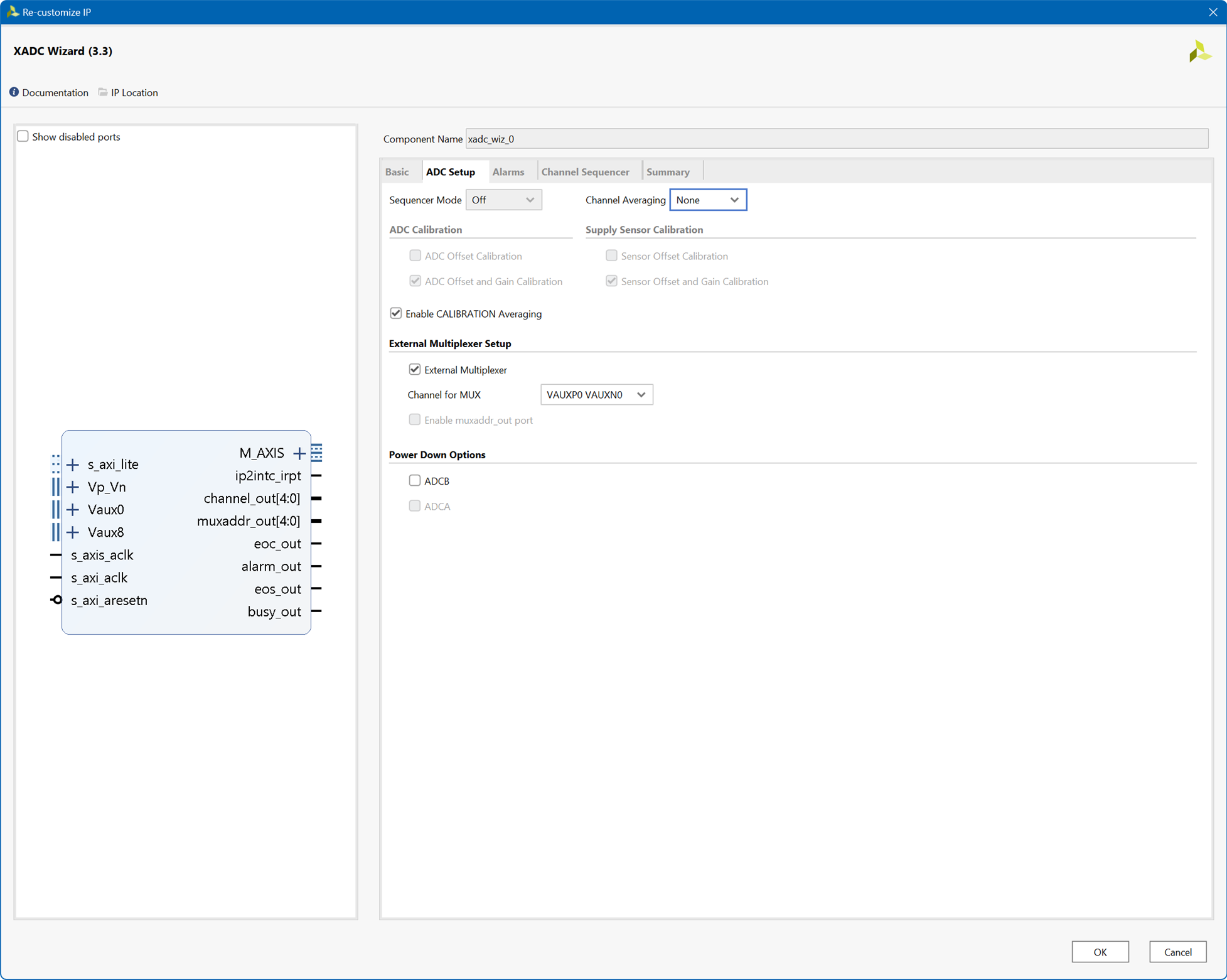
Task: Click the eoc_out port label
Action: click(x=277, y=544)
